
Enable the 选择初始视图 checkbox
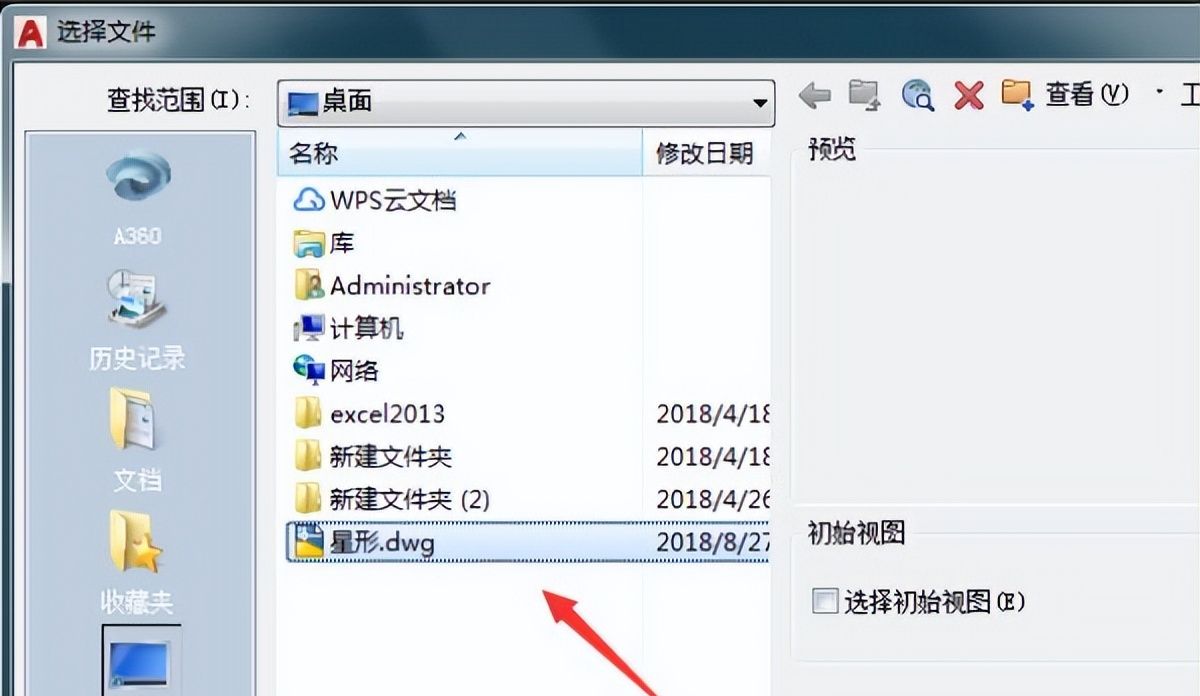825,601
